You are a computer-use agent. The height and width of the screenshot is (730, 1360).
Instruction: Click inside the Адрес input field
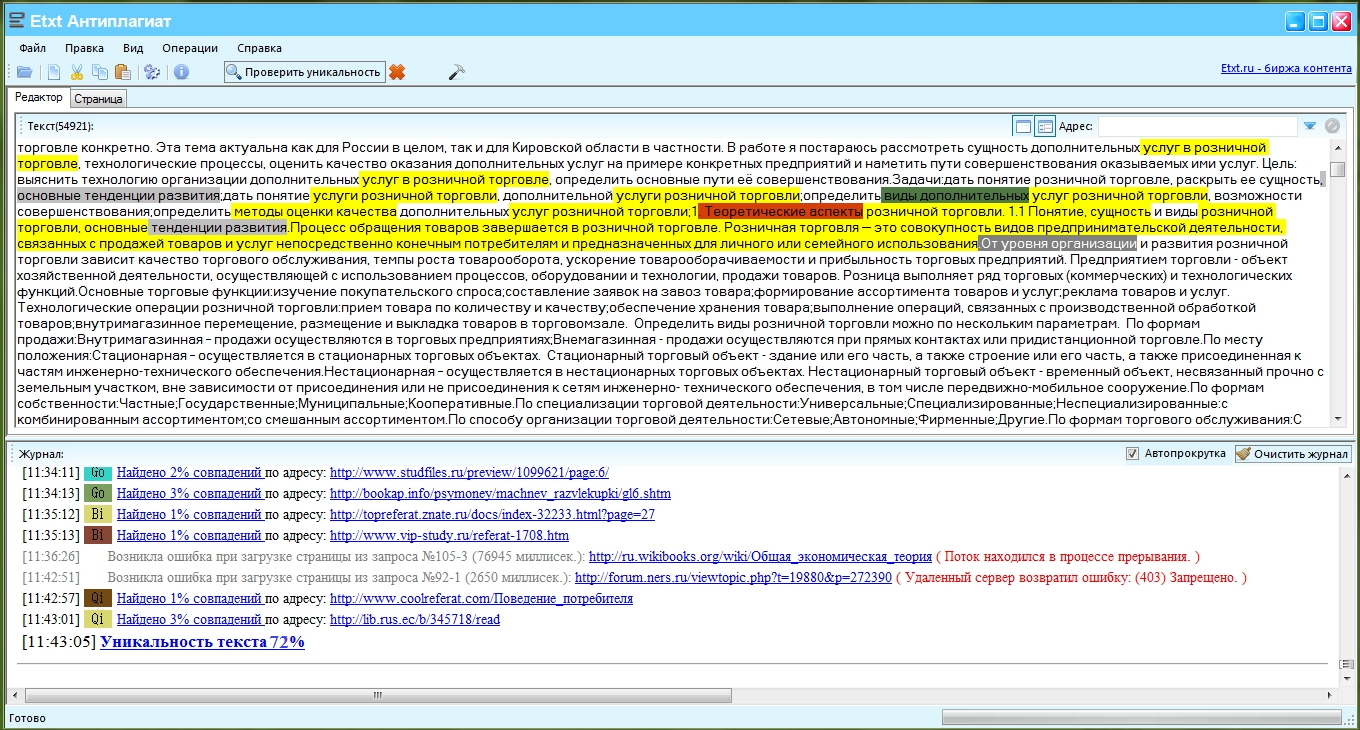point(1197,126)
